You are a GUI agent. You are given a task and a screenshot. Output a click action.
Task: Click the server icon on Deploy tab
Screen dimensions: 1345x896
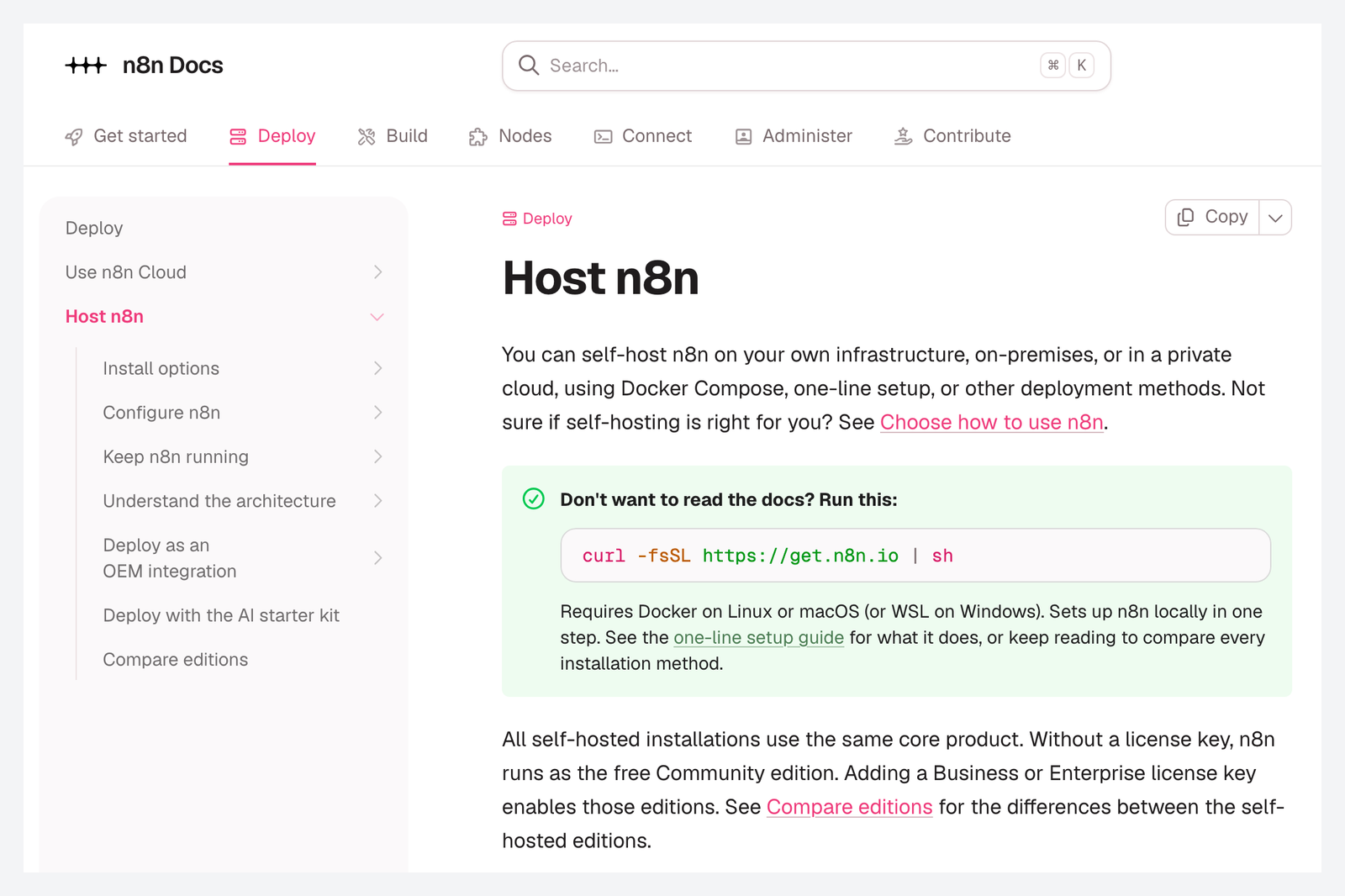click(238, 137)
